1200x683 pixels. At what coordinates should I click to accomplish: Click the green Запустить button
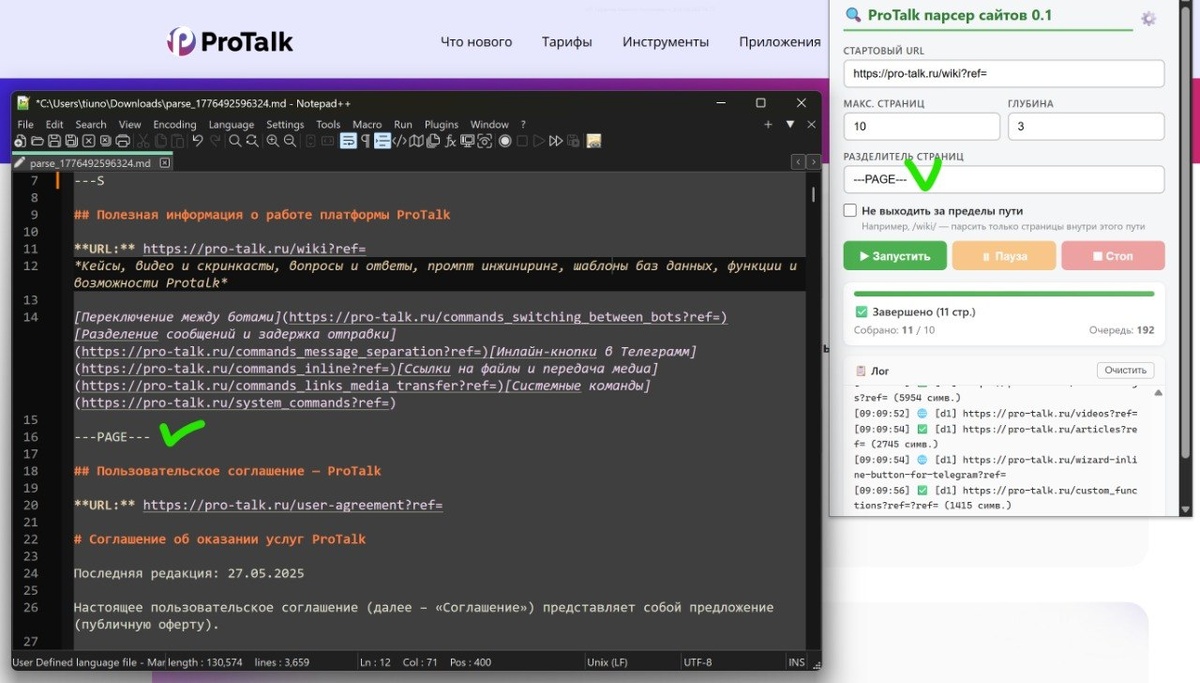click(x=895, y=256)
